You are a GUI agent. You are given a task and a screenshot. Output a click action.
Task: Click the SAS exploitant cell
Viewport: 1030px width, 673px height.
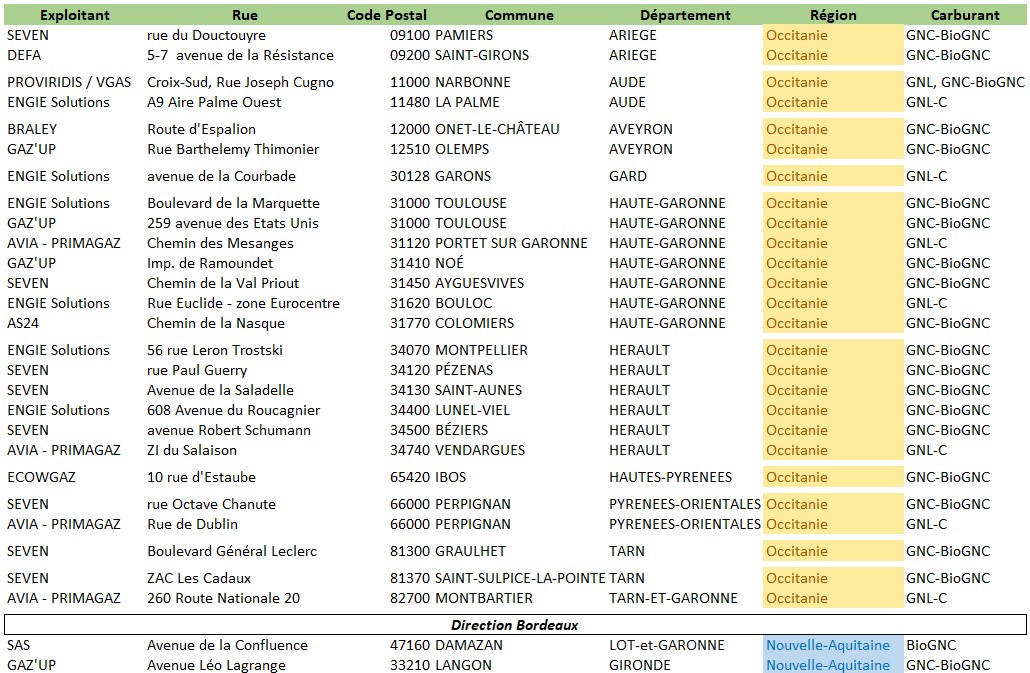click(x=18, y=645)
